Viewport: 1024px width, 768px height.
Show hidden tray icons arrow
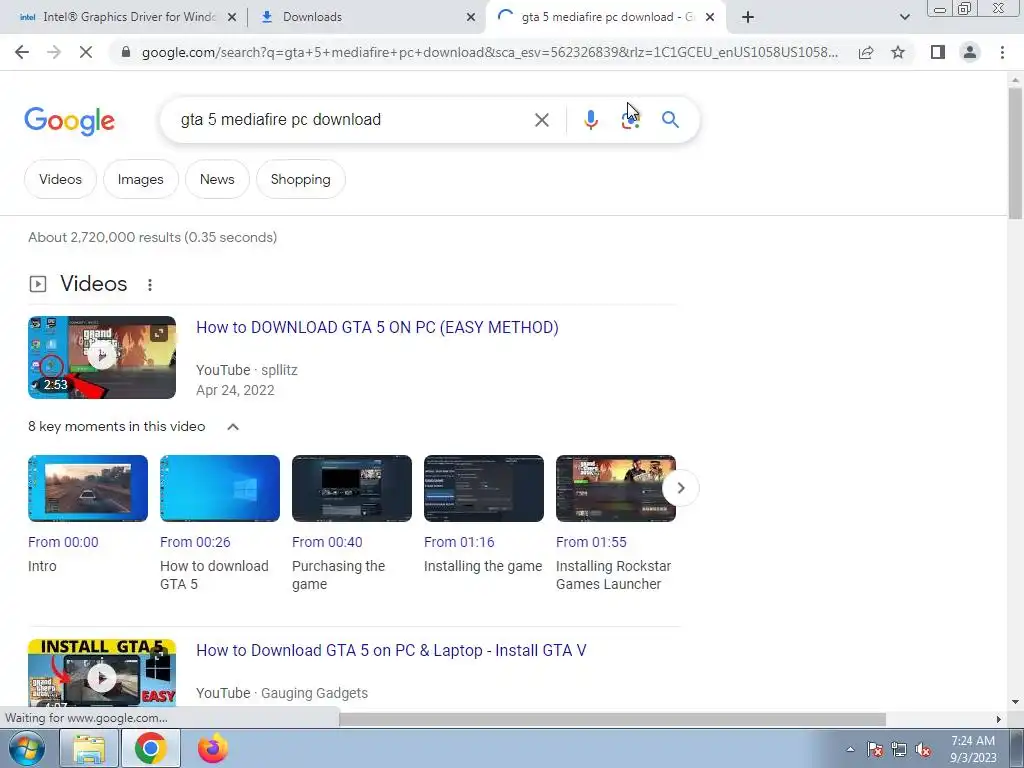(x=850, y=749)
